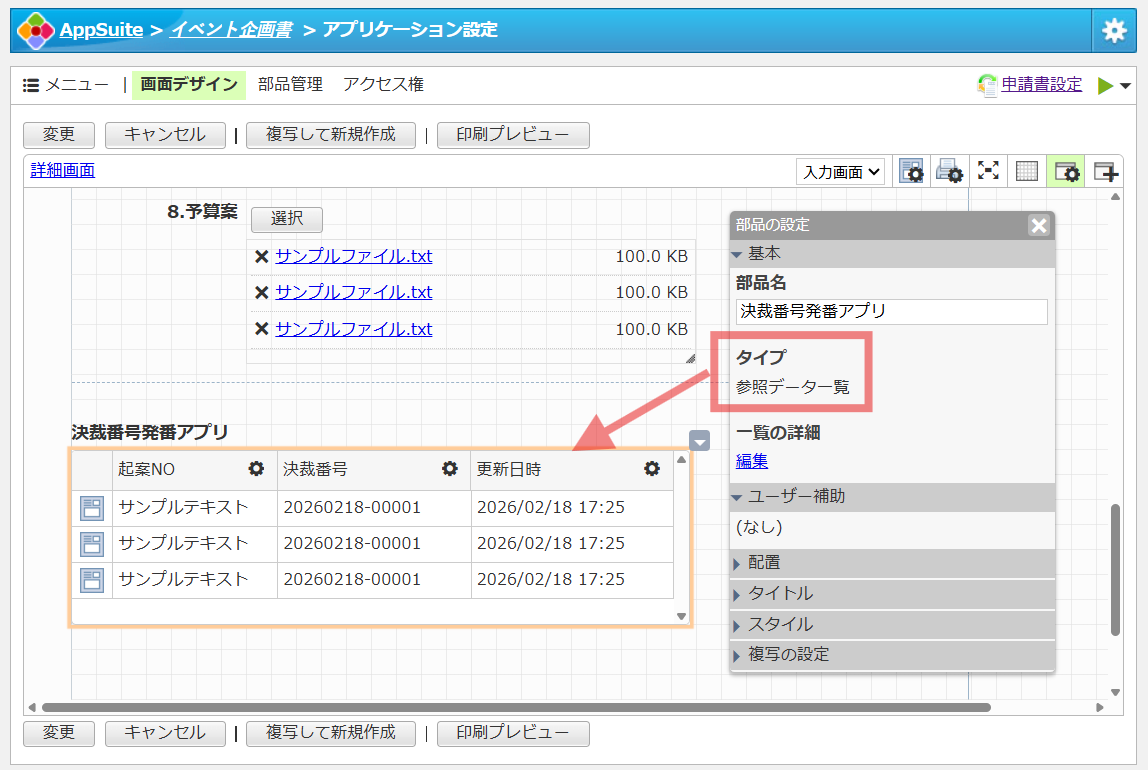Screen dimensions: 1148x770
Task: Click the 部品名 text field
Action: click(891, 311)
